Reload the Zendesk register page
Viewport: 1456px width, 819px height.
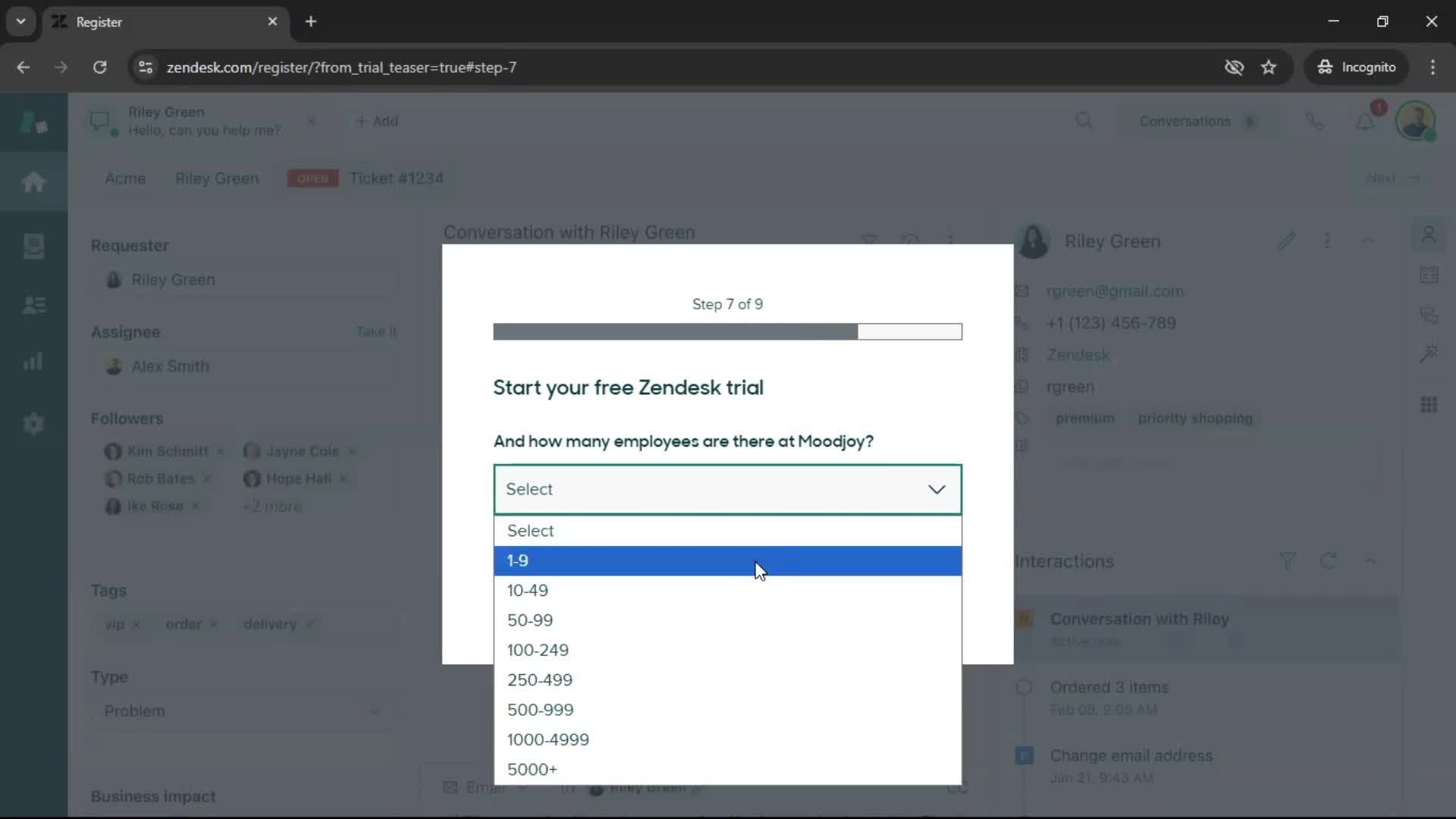(x=99, y=67)
